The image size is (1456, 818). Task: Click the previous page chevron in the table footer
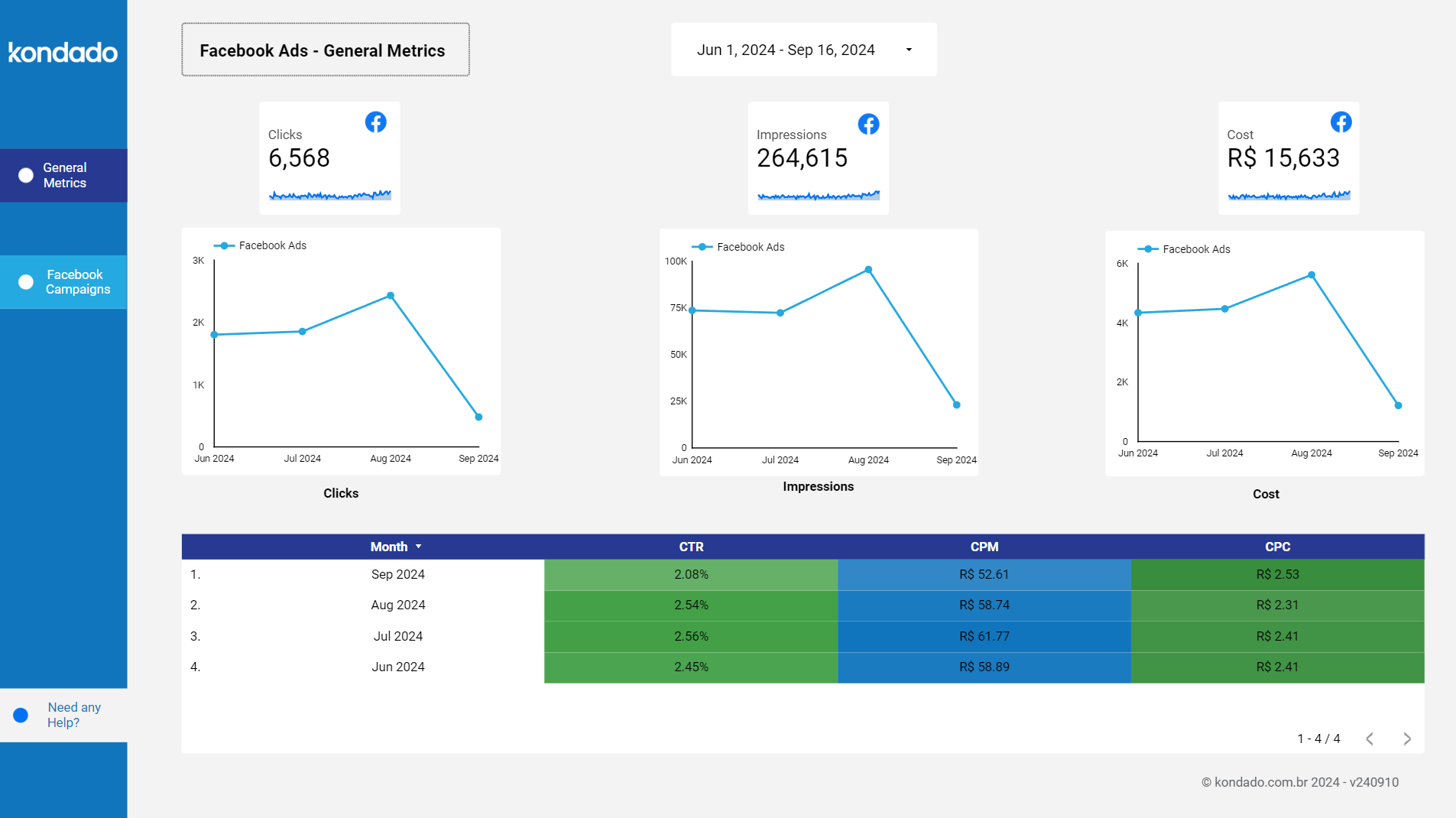click(1369, 738)
